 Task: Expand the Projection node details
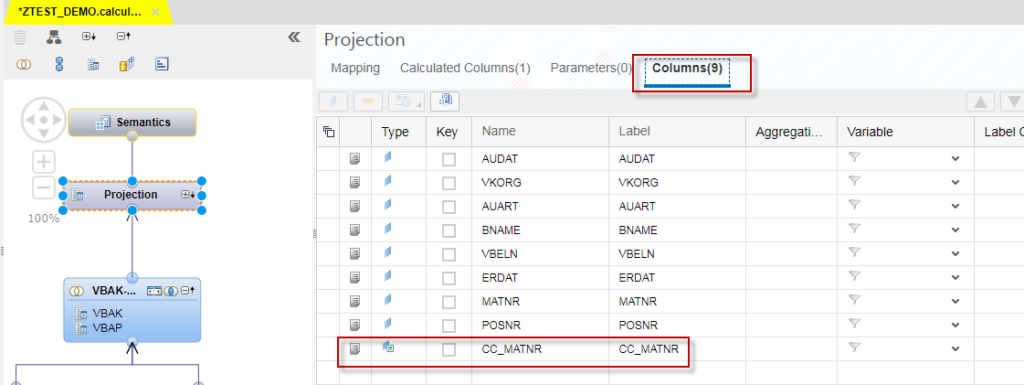click(188, 194)
